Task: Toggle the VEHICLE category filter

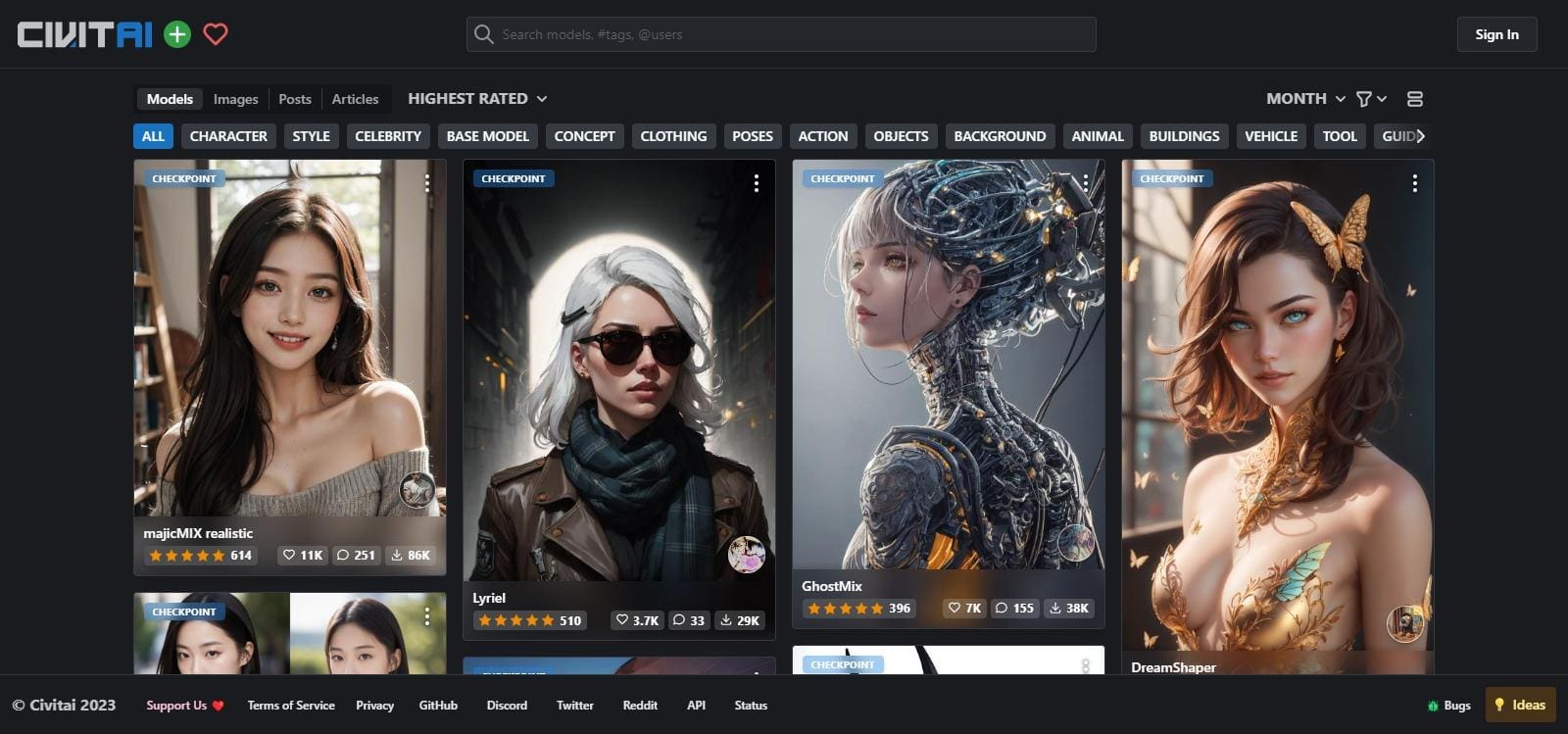Action: click(1271, 136)
